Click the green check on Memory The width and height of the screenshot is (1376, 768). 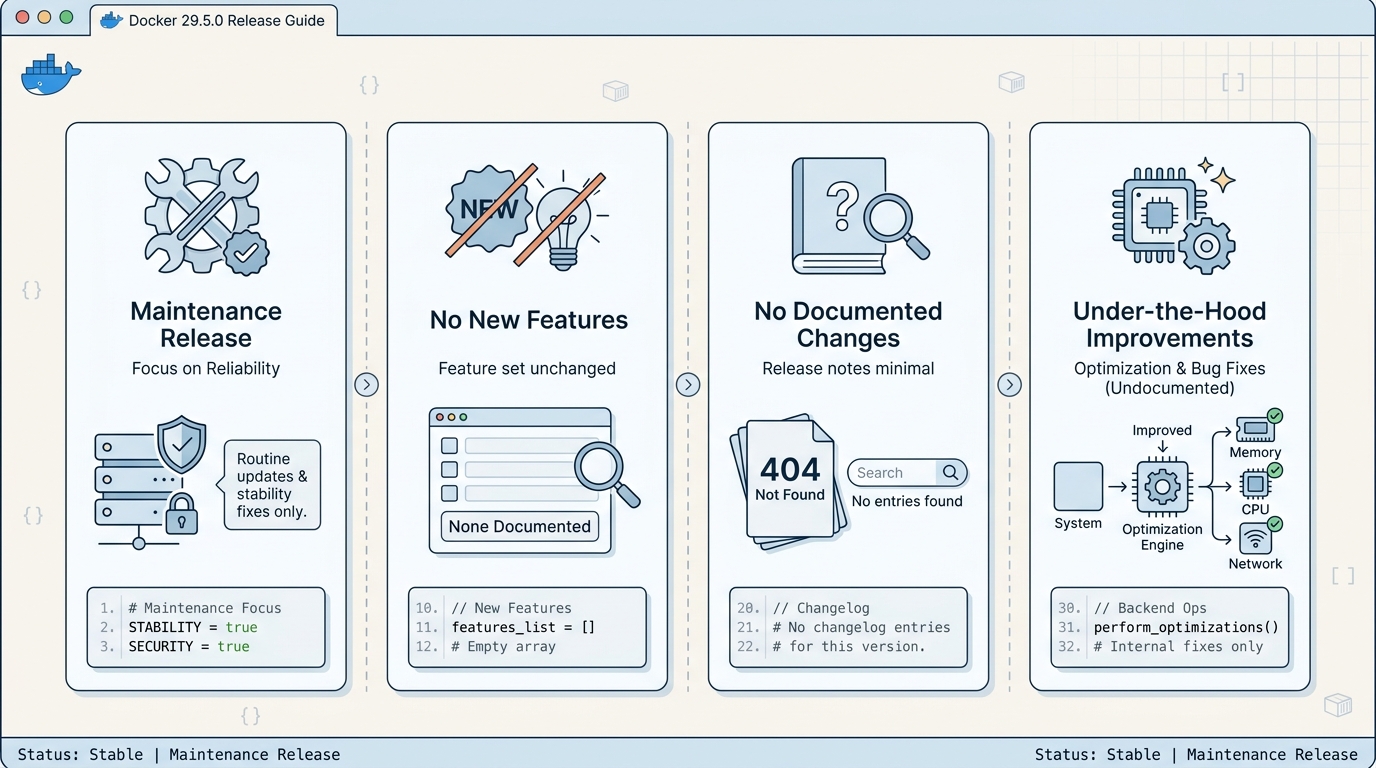[x=1275, y=416]
